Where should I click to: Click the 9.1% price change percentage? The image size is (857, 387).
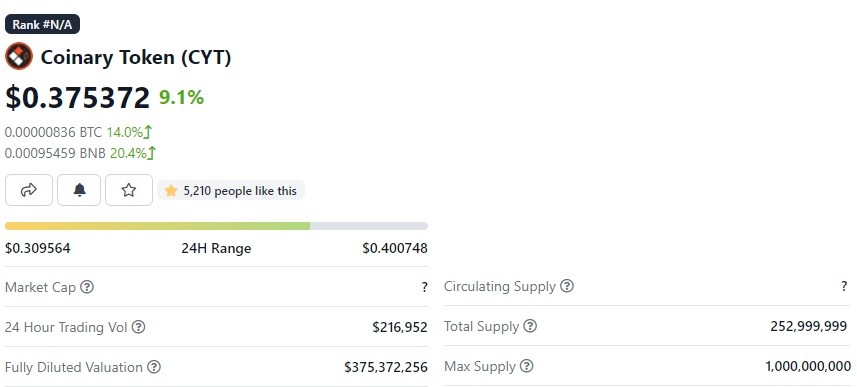pos(181,98)
